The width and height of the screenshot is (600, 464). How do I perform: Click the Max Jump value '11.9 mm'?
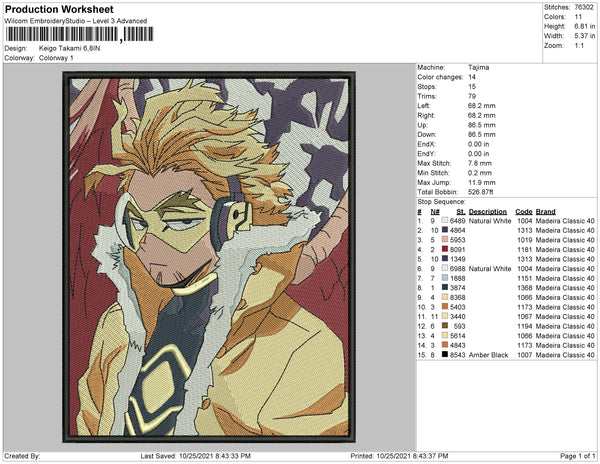[481, 182]
